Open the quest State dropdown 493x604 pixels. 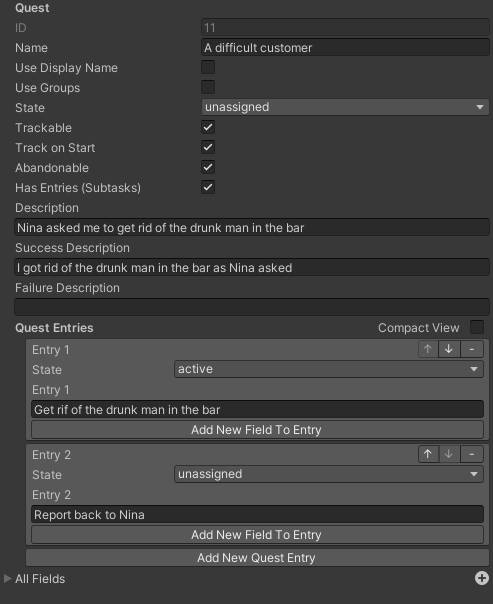(345, 107)
